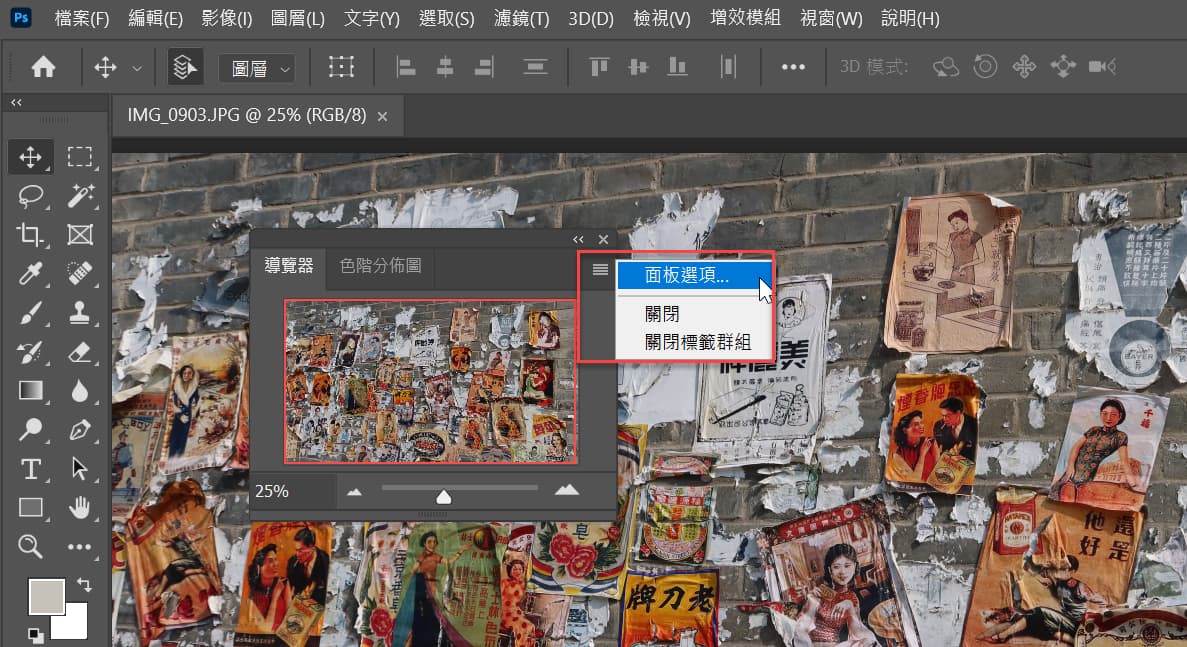Distribute vertical centers evenly button
Screen dimensions: 1187x647
coord(535,67)
